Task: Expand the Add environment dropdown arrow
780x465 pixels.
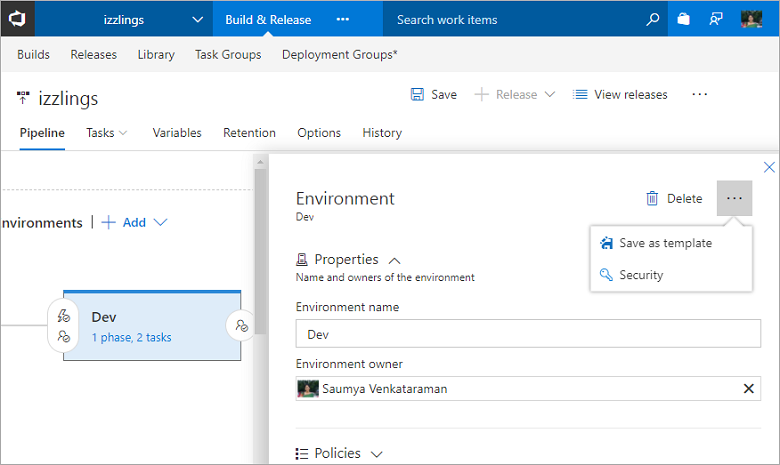Action: (160, 222)
